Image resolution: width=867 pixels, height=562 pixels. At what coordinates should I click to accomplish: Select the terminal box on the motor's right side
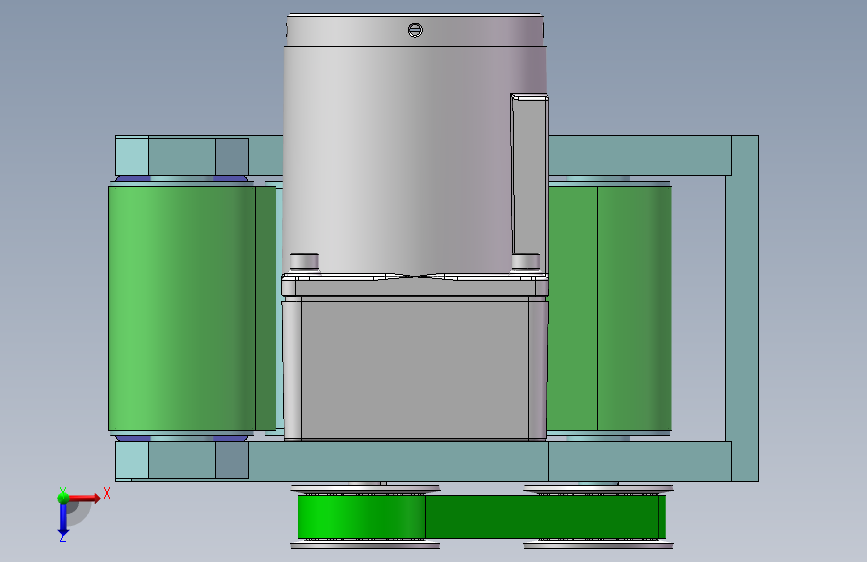click(530, 174)
